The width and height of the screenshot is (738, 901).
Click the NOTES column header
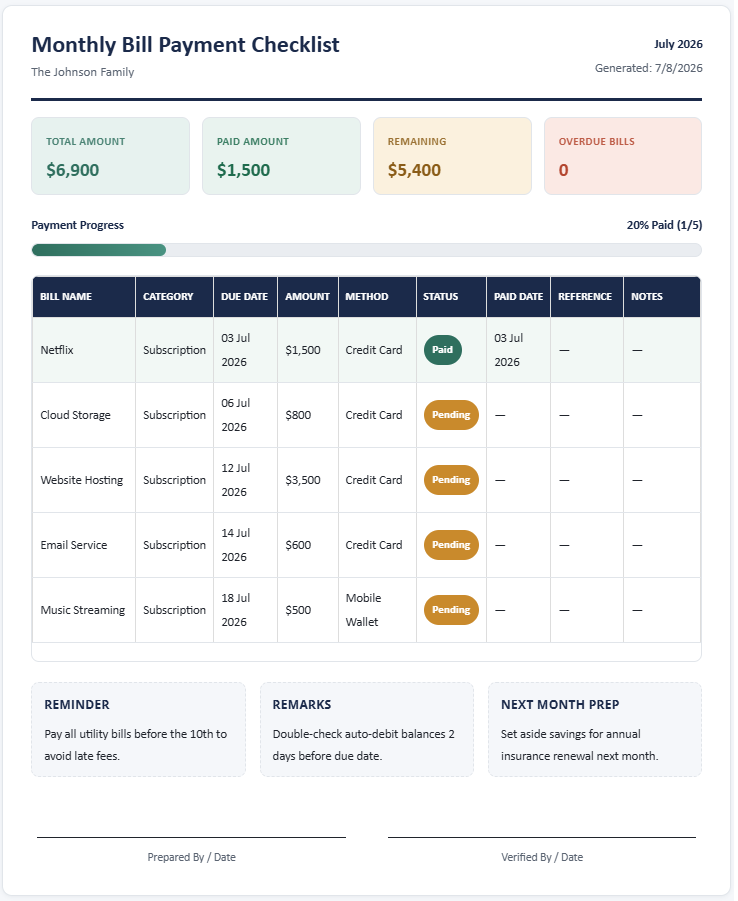pyautogui.click(x=662, y=297)
